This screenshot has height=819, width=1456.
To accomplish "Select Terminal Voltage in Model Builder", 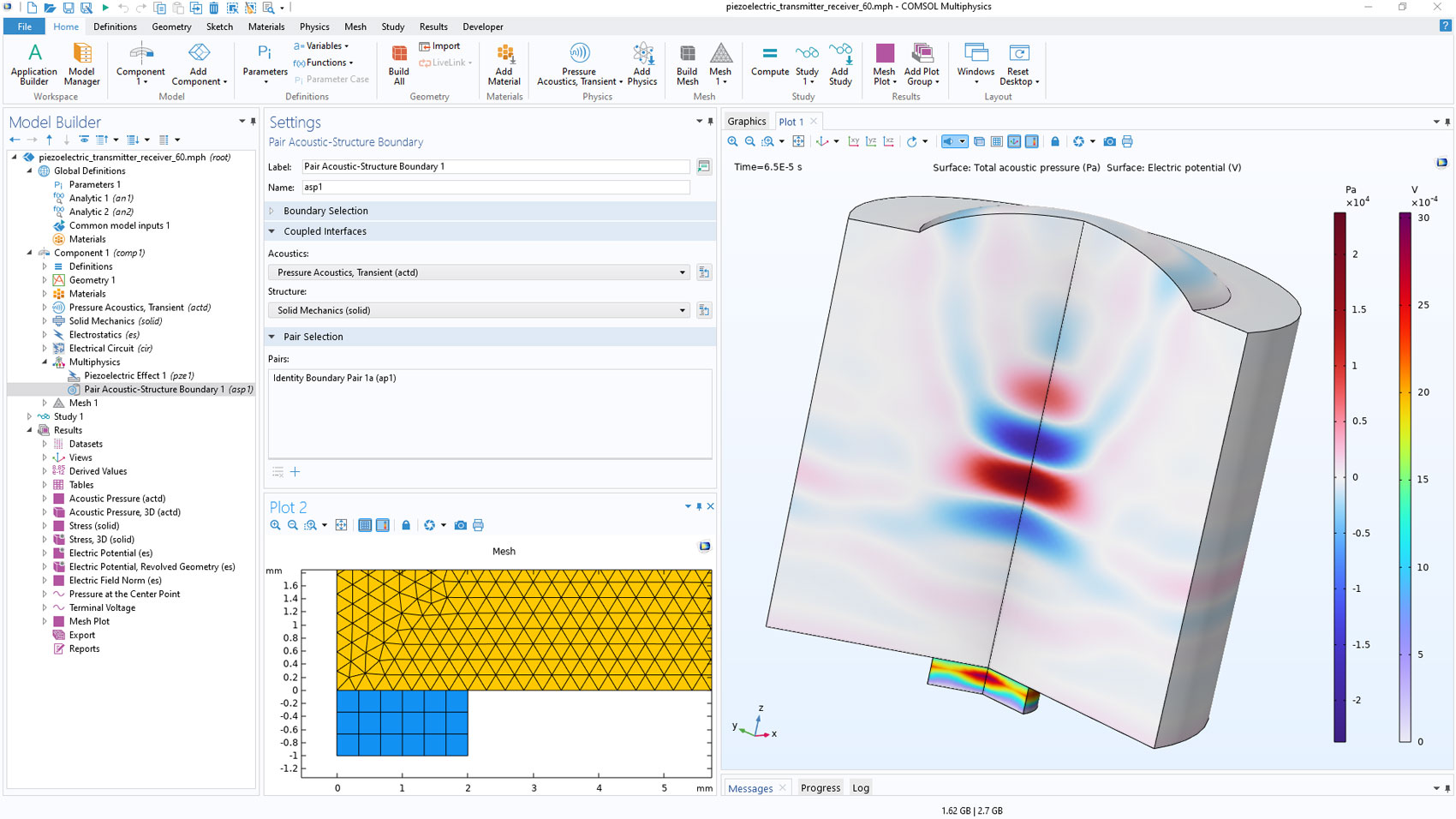I will pyautogui.click(x=102, y=608).
